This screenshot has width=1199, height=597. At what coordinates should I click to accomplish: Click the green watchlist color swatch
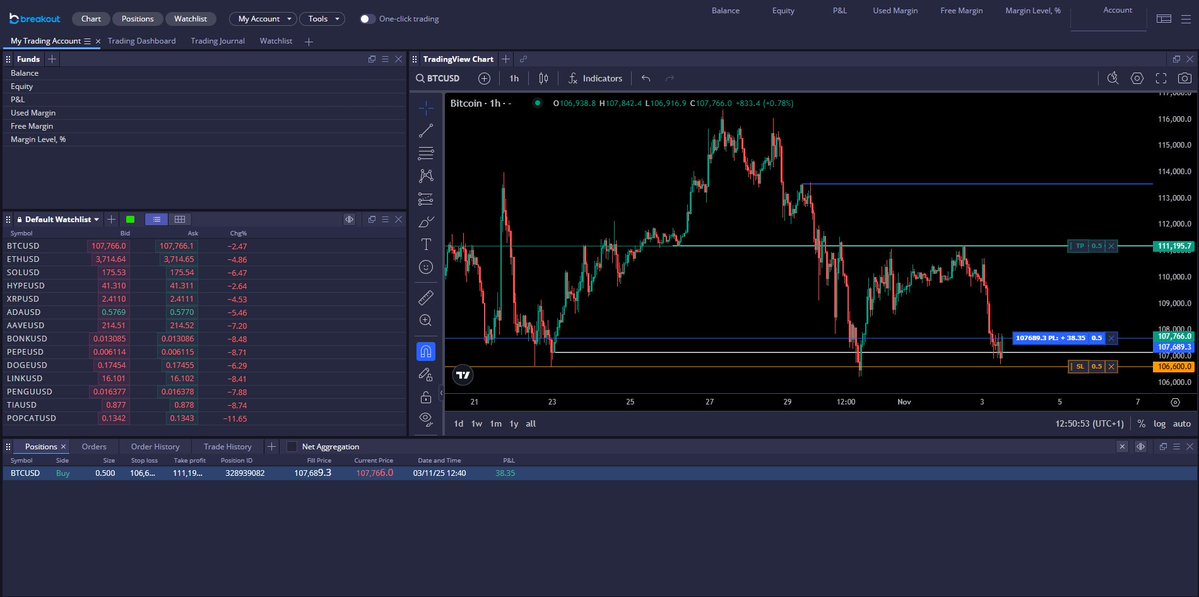(130, 219)
